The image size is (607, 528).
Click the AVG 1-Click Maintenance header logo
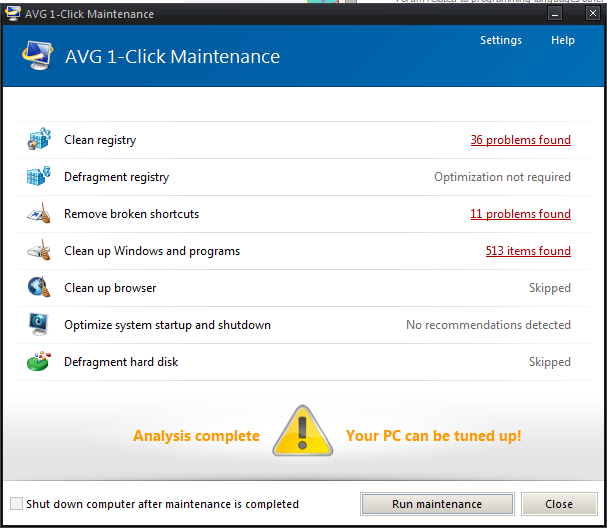[x=38, y=56]
